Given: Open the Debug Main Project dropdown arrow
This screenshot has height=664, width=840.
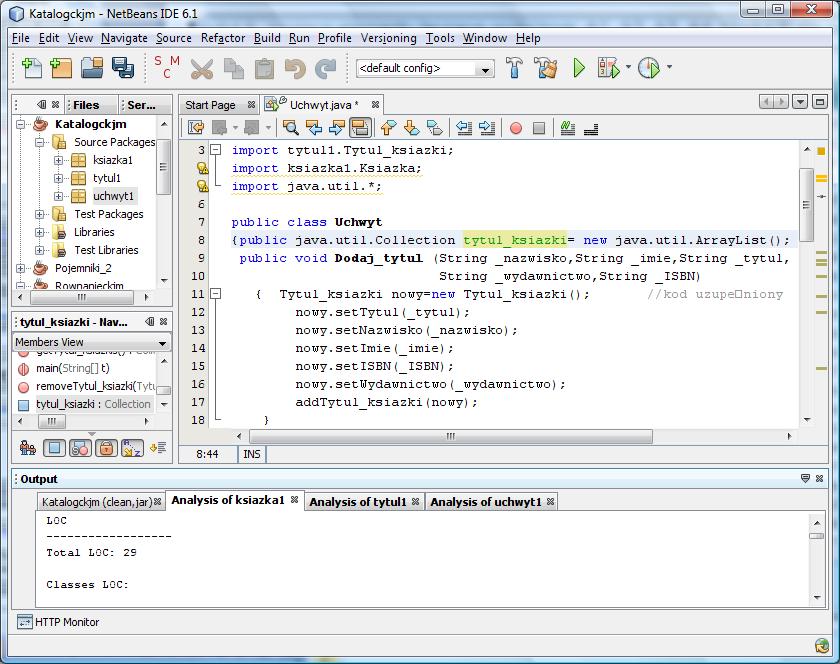Looking at the screenshot, I should (628, 68).
